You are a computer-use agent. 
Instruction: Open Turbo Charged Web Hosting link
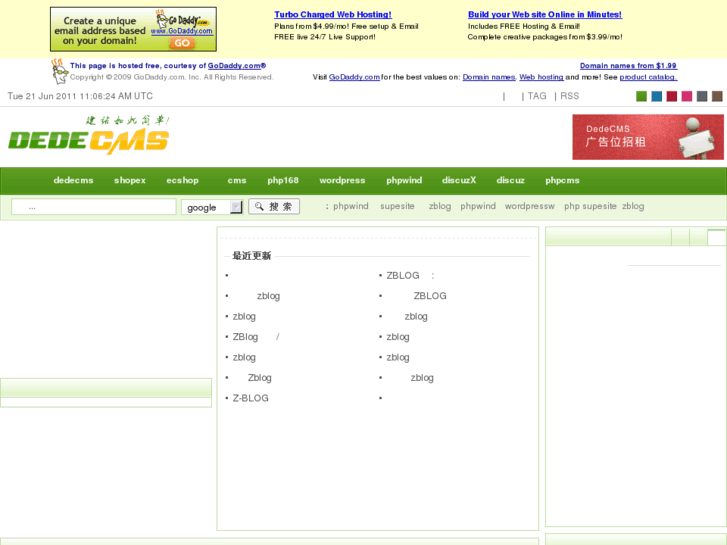(x=333, y=15)
